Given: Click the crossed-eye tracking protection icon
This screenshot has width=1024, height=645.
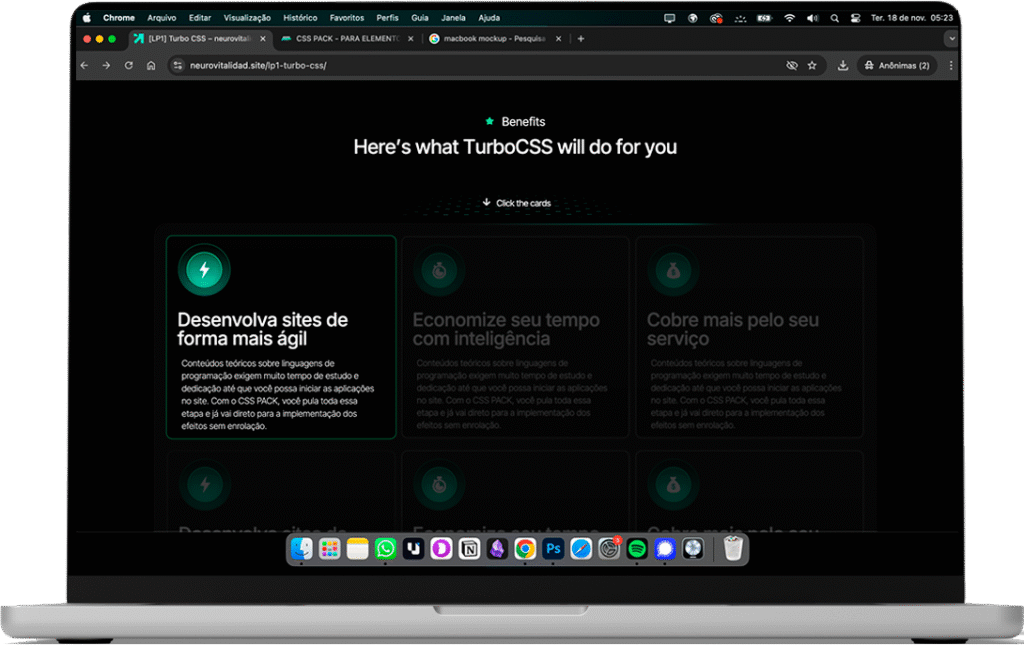Looking at the screenshot, I should (x=792, y=65).
